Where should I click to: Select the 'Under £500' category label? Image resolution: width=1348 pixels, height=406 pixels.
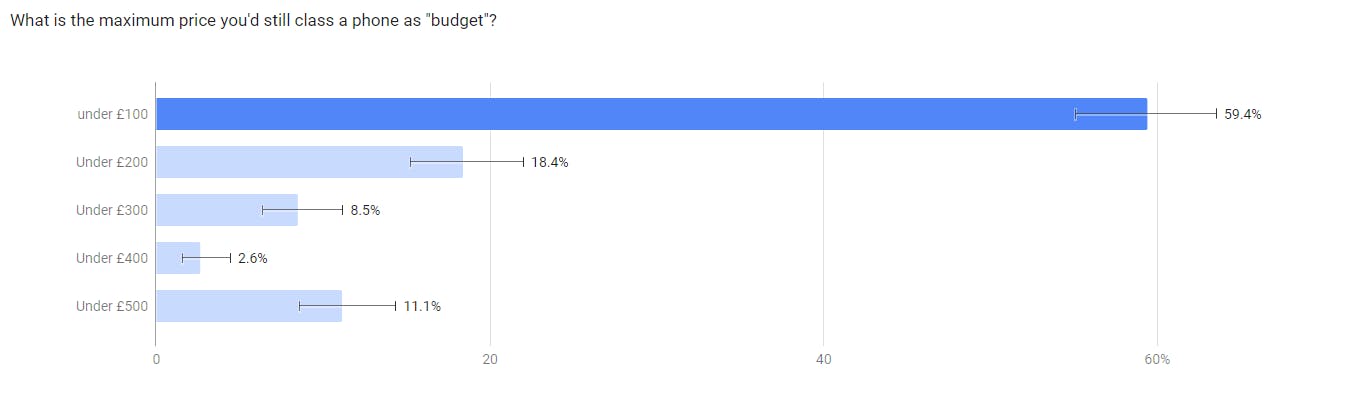pos(112,306)
